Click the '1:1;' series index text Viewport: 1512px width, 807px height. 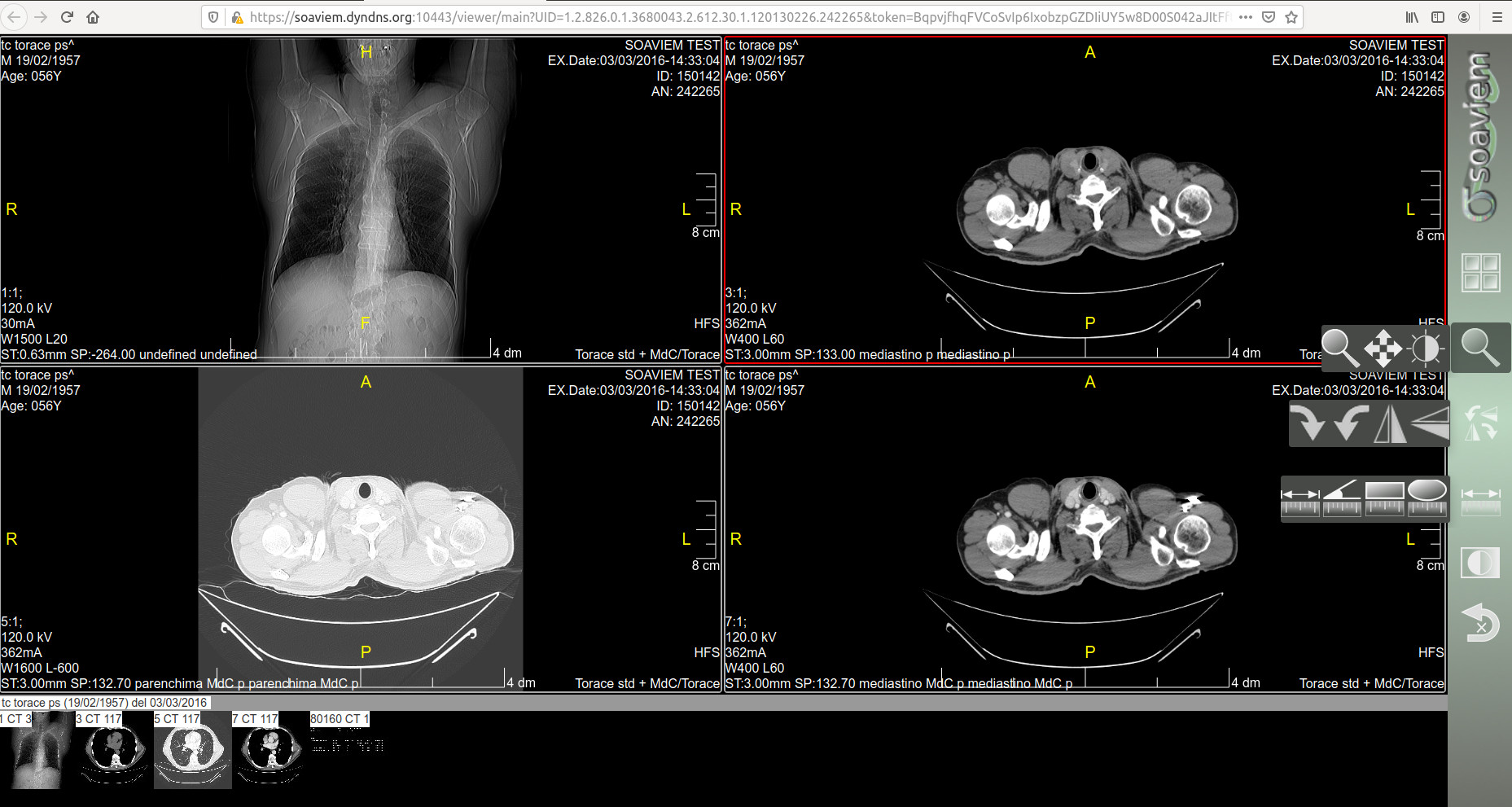click(x=12, y=292)
